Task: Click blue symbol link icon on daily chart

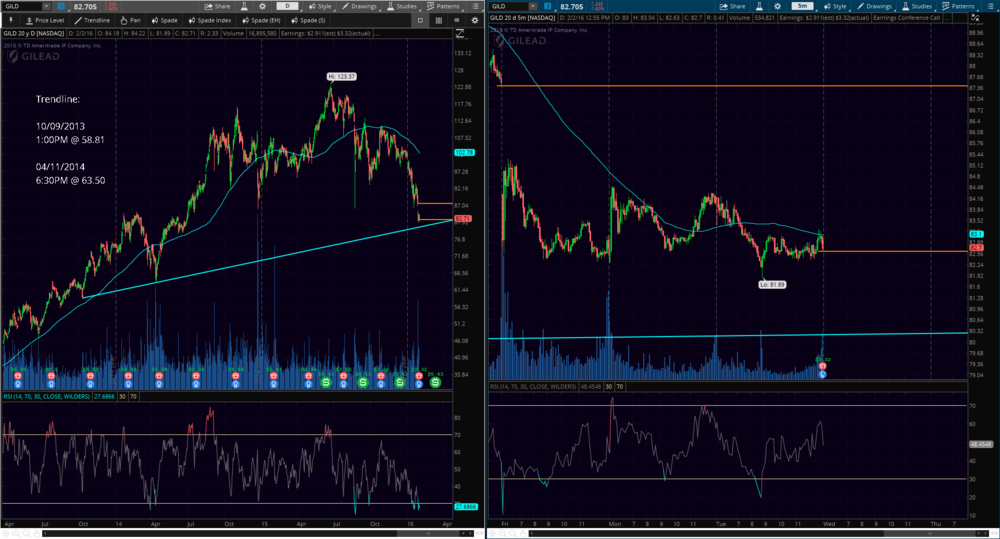Action: click(x=61, y=6)
